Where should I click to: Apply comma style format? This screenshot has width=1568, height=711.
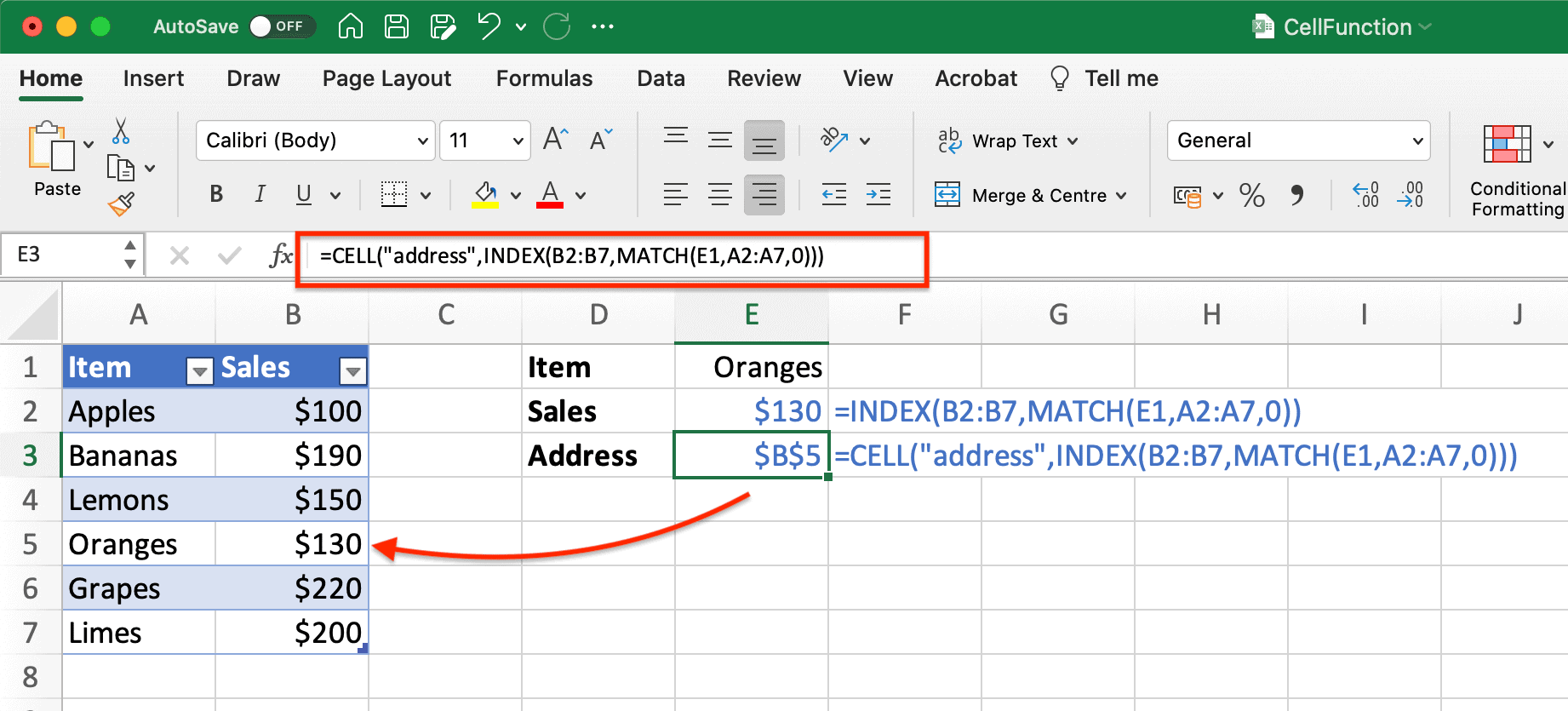[1296, 196]
